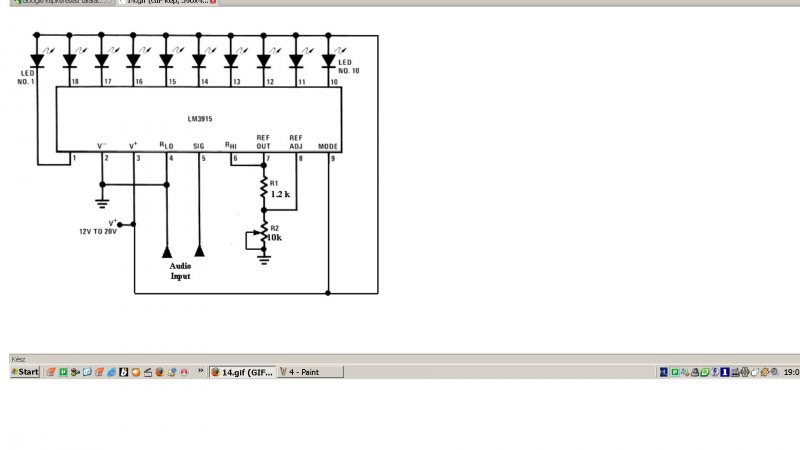Image resolution: width=800 pixels, height=450 pixels.
Task: Click the system tray clock
Action: pos(791,372)
